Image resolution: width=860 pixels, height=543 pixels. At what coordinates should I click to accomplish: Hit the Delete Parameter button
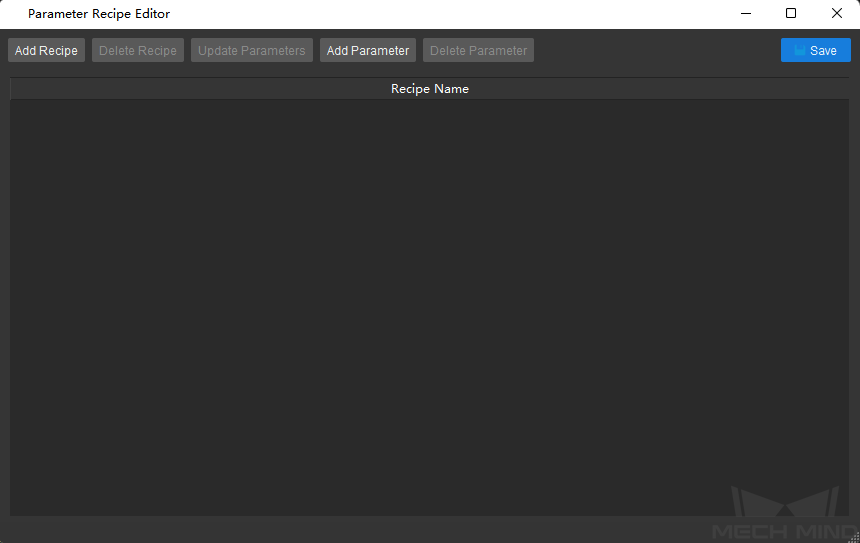point(478,50)
